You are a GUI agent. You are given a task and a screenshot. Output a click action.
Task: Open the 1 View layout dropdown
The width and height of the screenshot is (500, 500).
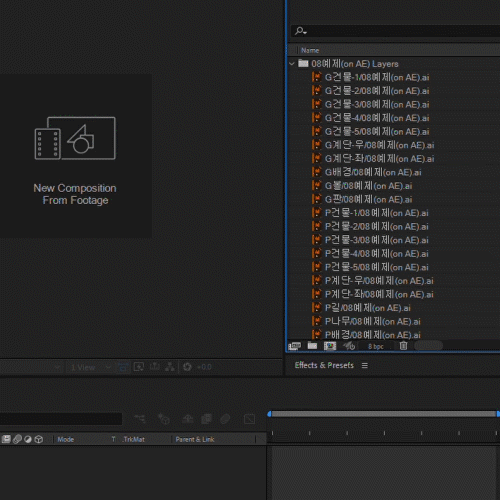[91, 367]
